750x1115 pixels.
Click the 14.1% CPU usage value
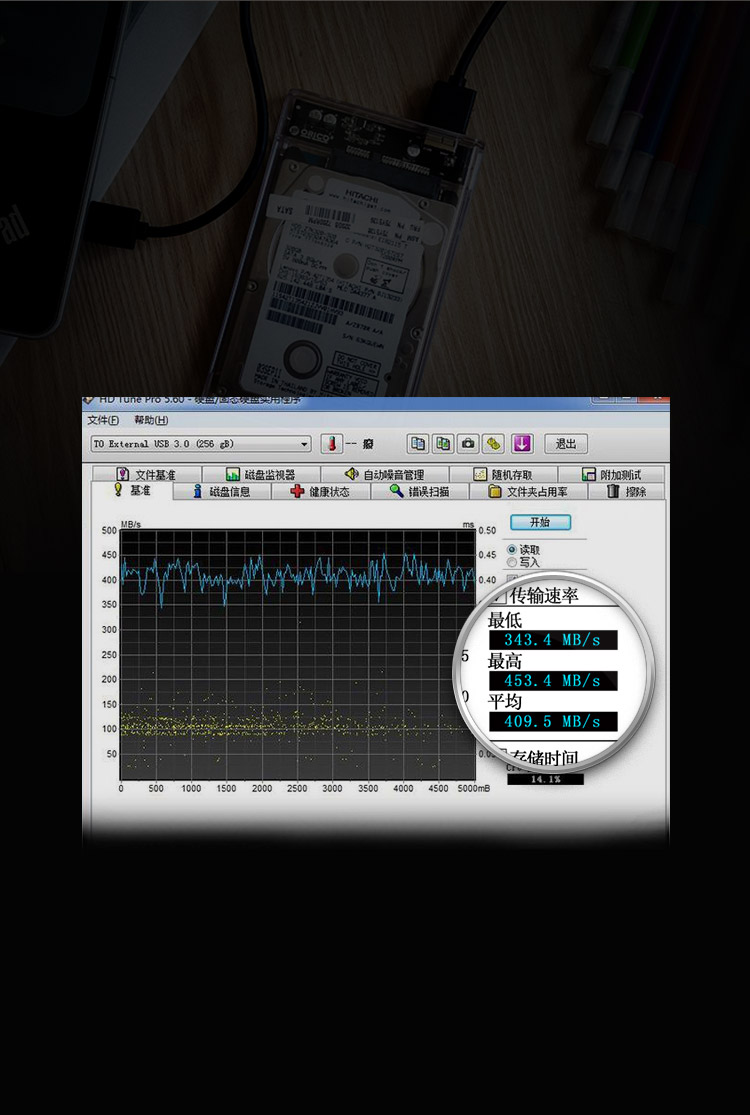(x=545, y=779)
